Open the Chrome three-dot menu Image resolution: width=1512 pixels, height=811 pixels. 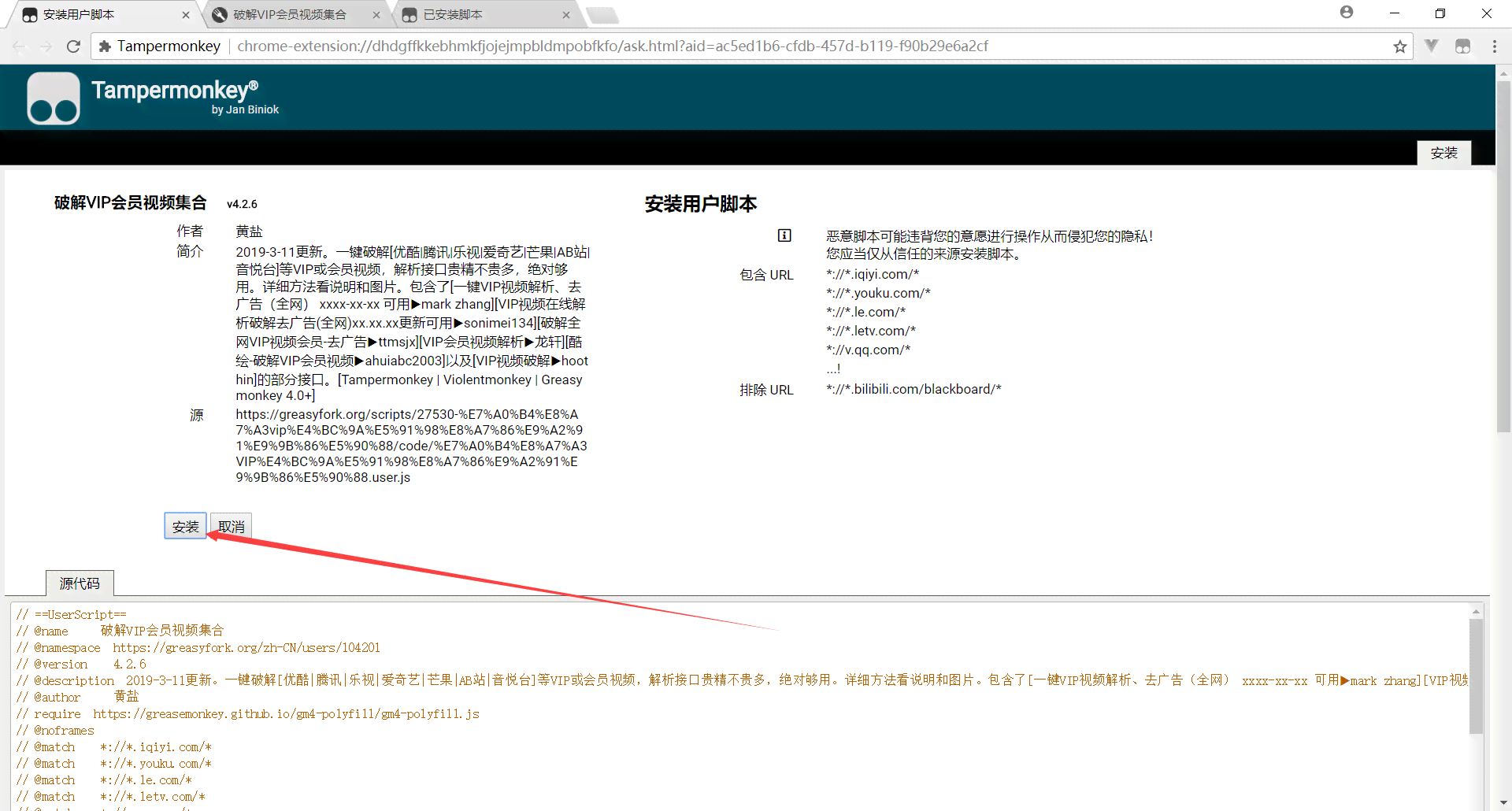point(1494,46)
